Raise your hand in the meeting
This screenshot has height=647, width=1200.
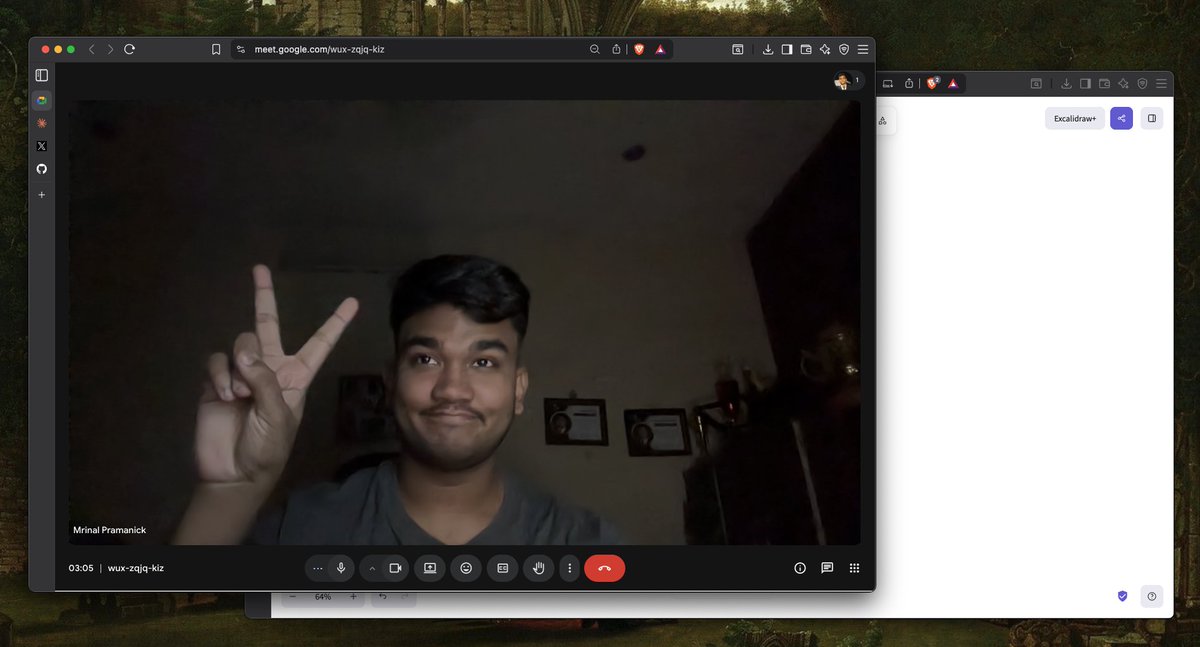539,568
